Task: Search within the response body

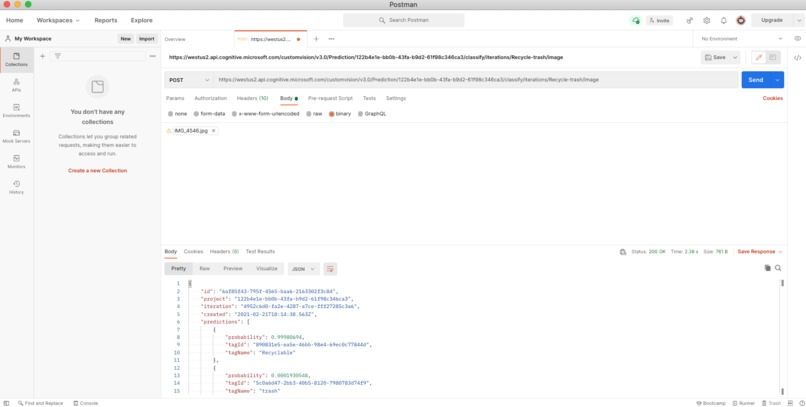Action: coord(778,268)
